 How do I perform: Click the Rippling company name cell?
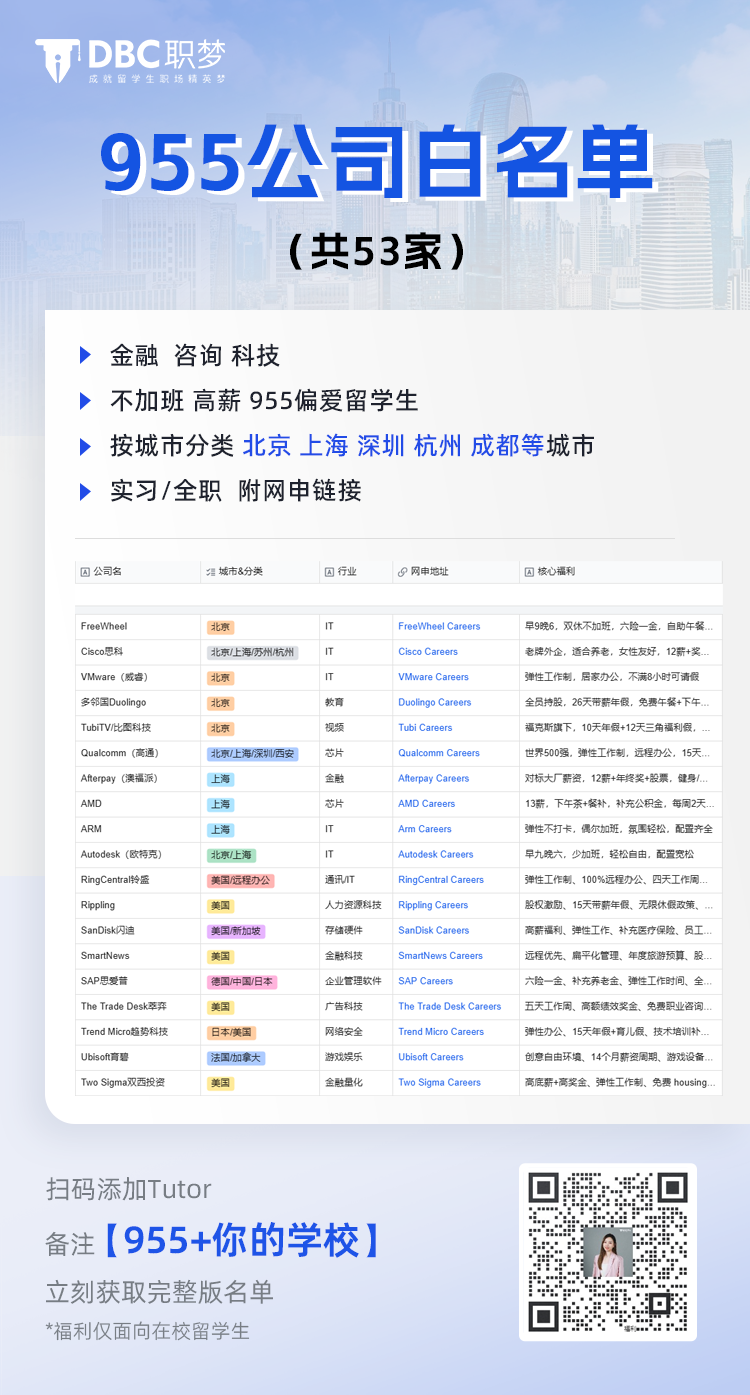[138, 905]
